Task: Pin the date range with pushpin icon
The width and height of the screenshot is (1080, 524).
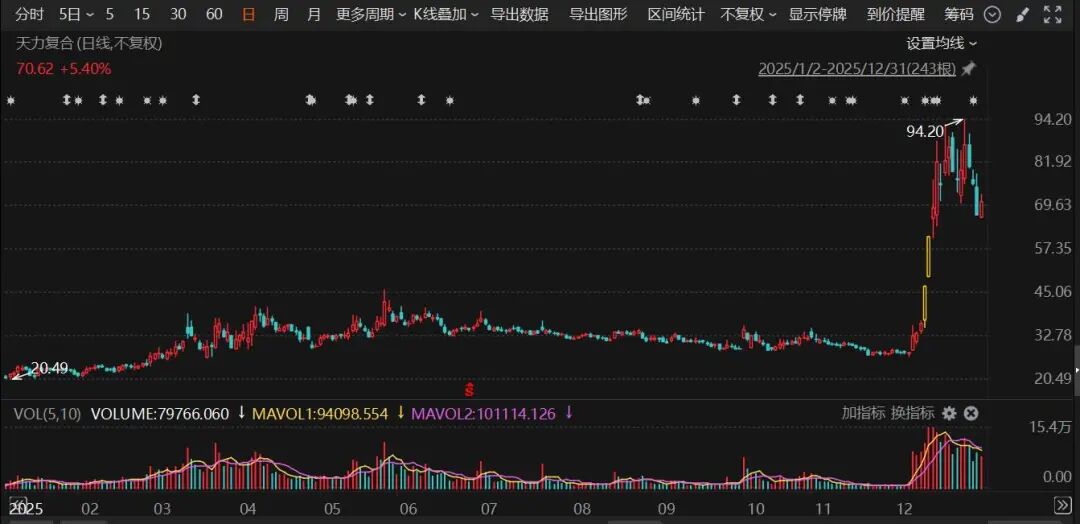Action: (968, 69)
